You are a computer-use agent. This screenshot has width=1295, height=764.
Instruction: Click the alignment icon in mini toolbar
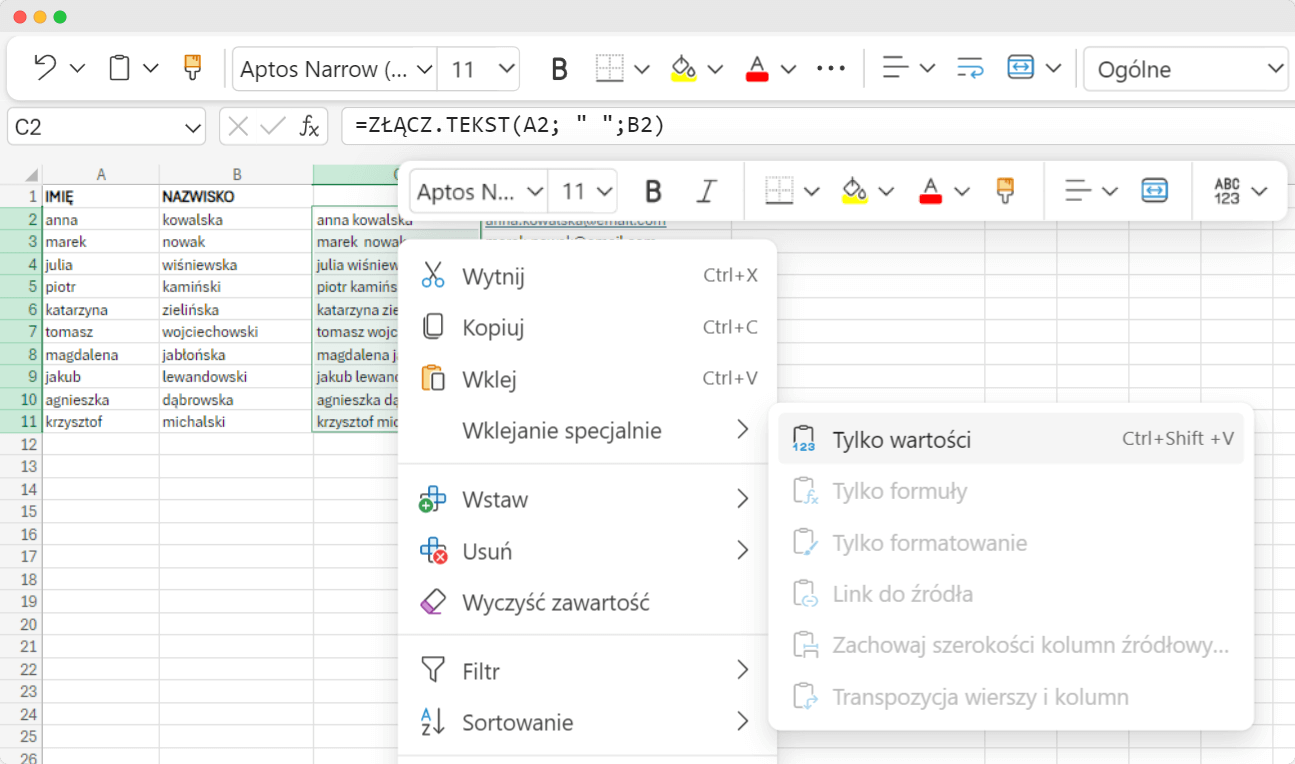point(1078,190)
